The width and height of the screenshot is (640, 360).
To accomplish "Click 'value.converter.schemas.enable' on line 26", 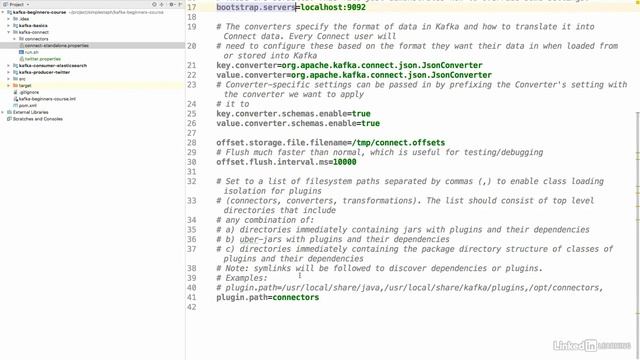I will point(286,123).
